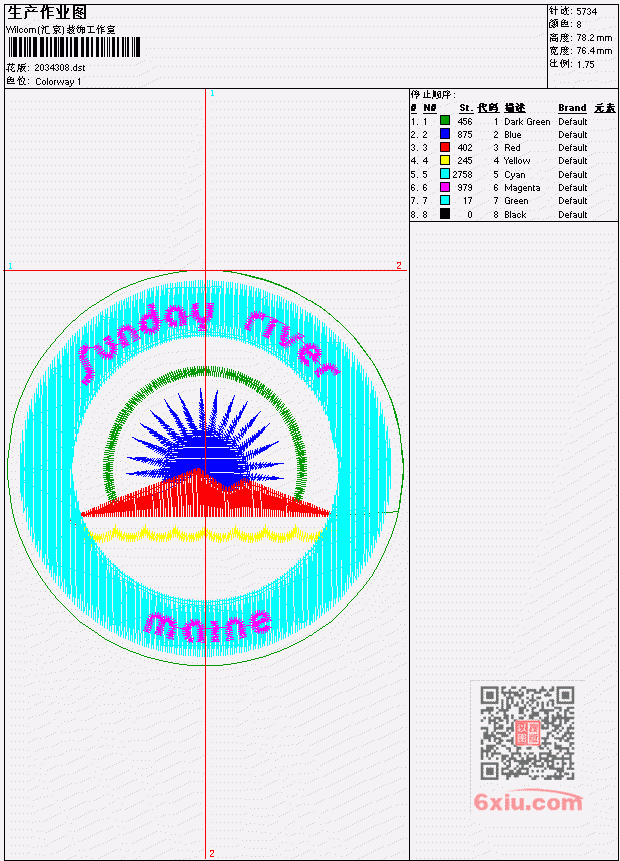620x861 pixels.
Task: Click the file name '2034308.dst'
Action: pos(60,68)
